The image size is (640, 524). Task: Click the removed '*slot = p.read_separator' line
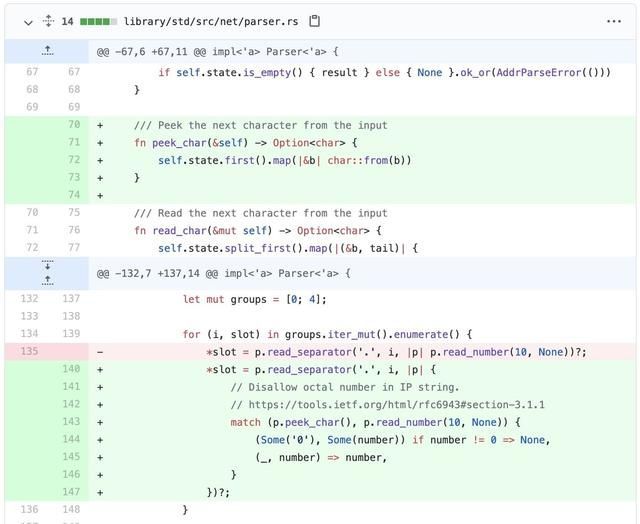[395, 352]
